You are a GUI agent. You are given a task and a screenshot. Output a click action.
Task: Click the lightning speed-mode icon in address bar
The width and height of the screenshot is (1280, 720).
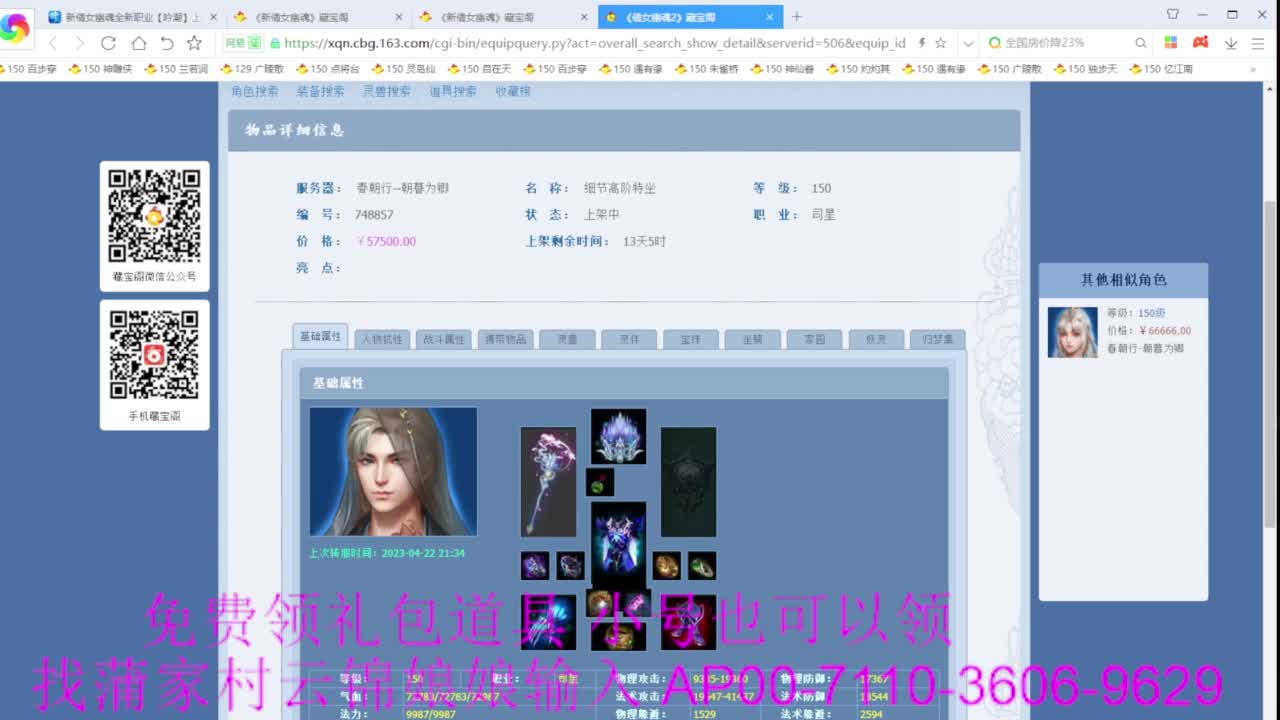(x=922, y=43)
